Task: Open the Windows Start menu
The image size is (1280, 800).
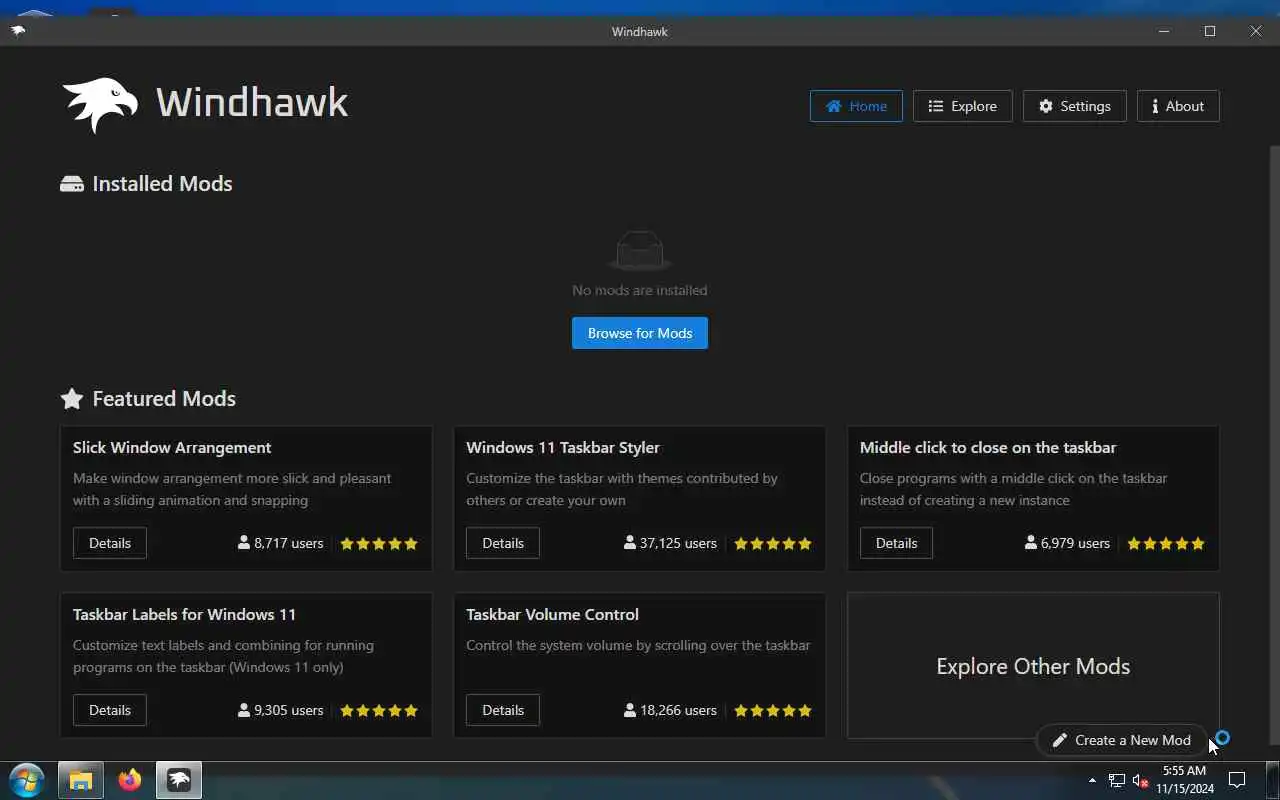Action: [27, 780]
